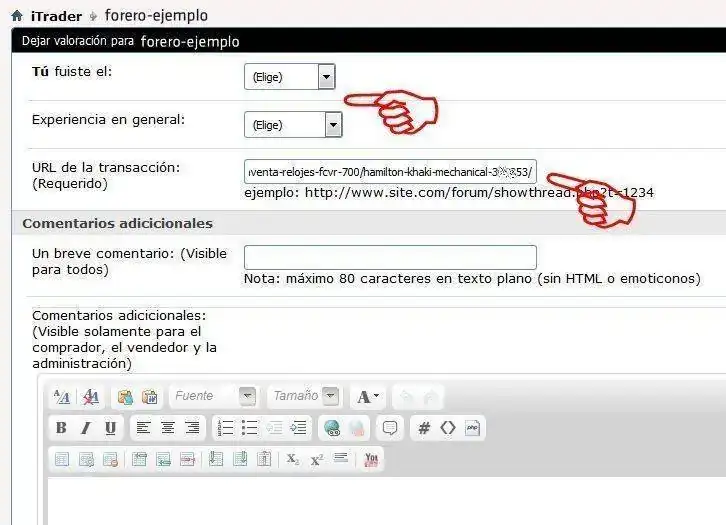
Task: Apply subscript formatting
Action: (293, 459)
